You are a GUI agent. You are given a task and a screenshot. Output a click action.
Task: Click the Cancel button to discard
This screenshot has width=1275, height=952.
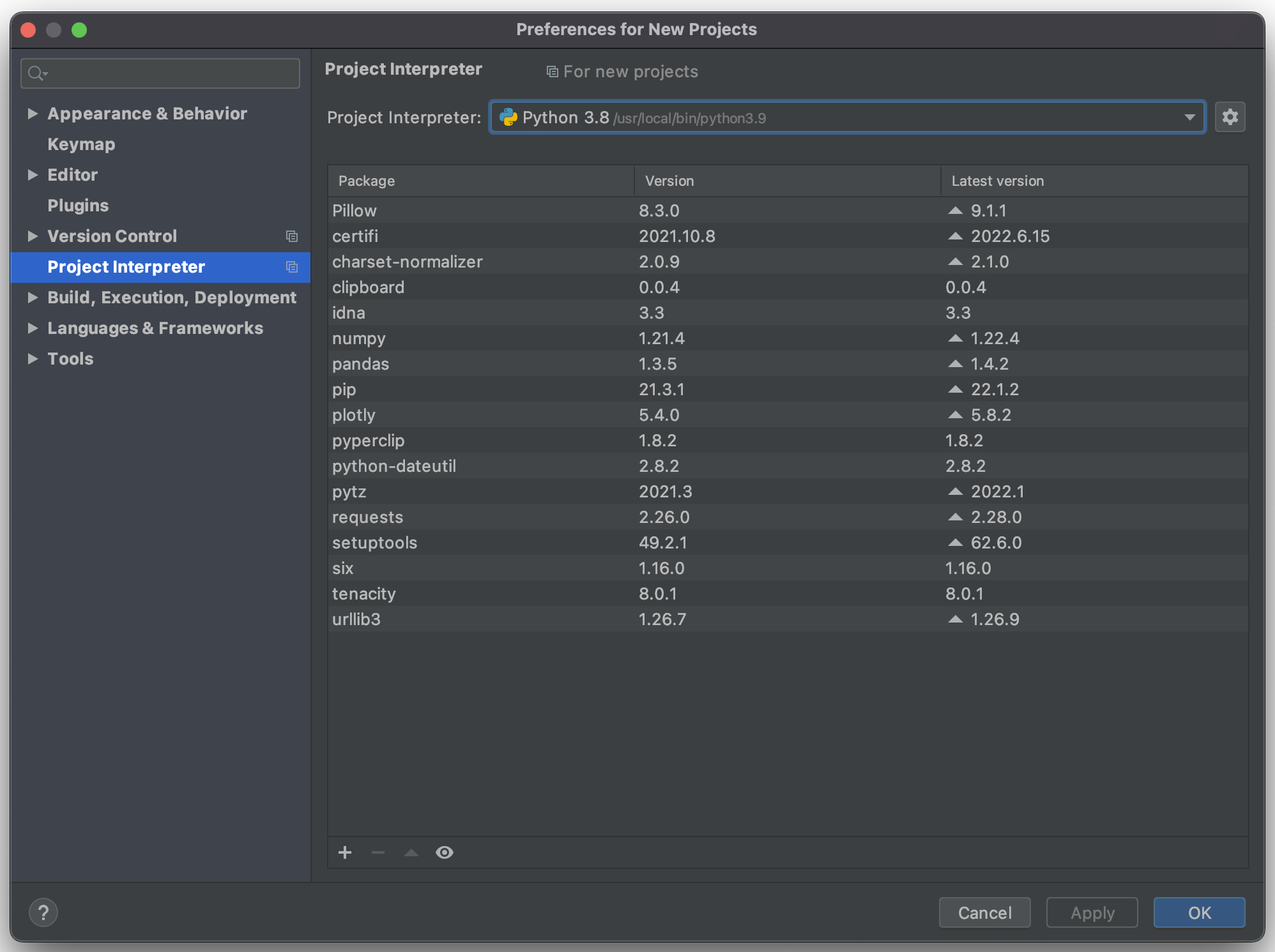[x=983, y=912]
